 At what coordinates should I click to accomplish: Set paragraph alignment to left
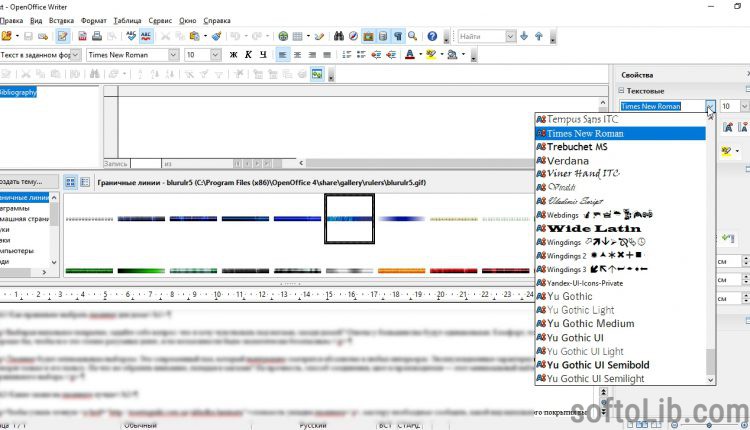[x=283, y=55]
